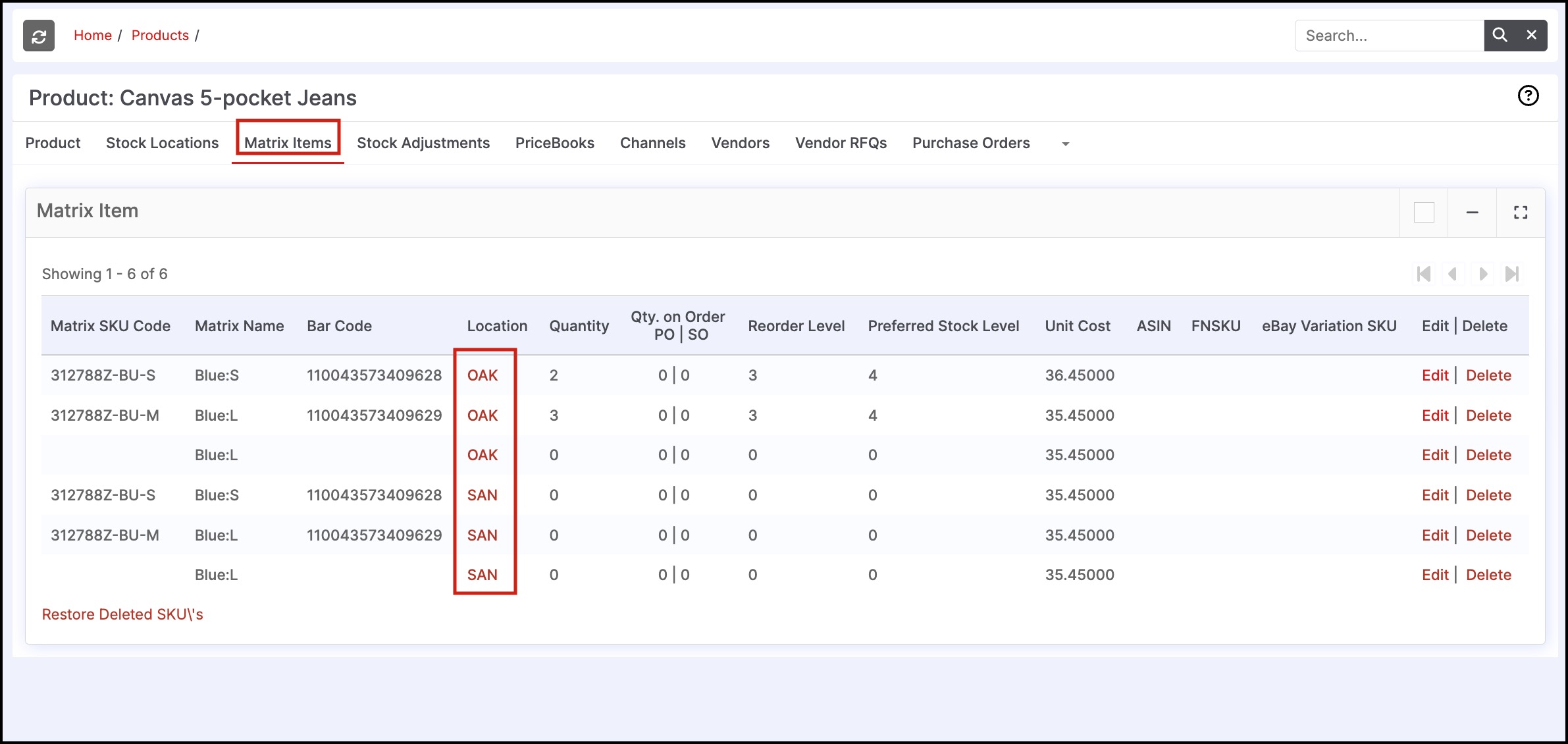
Task: Edit the OAK row with quantity 2
Action: (x=1435, y=375)
